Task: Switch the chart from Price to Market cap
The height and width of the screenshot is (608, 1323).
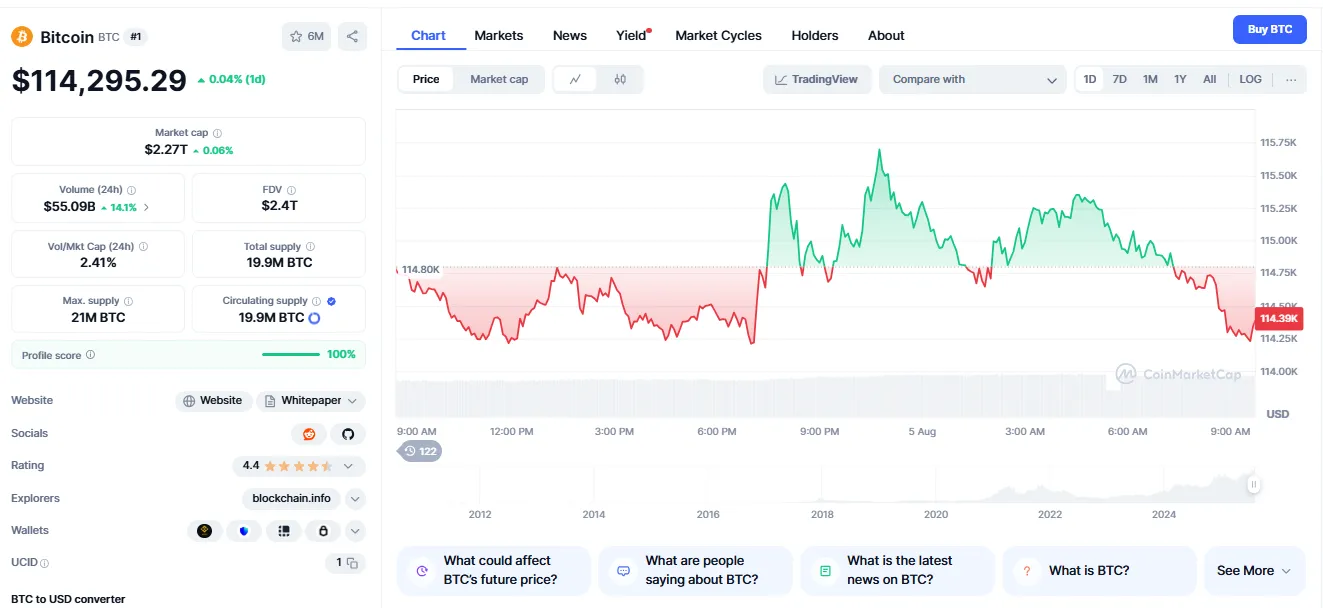Action: click(499, 79)
